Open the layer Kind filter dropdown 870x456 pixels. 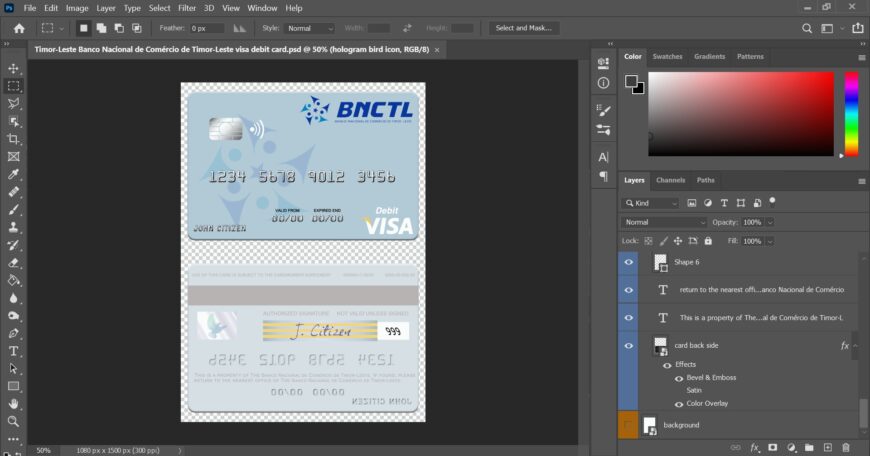tap(650, 203)
